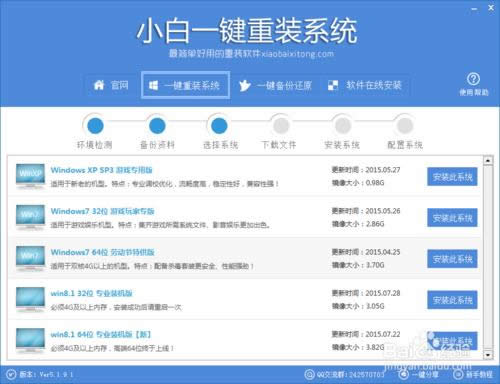This screenshot has width=500, height=384.
Task: Click the Windows7 32位 monitor thumbnail
Action: click(x=30, y=217)
